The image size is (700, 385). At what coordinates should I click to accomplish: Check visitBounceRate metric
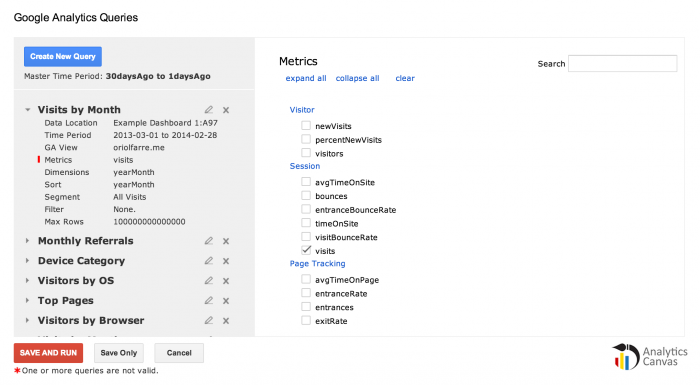coord(306,237)
